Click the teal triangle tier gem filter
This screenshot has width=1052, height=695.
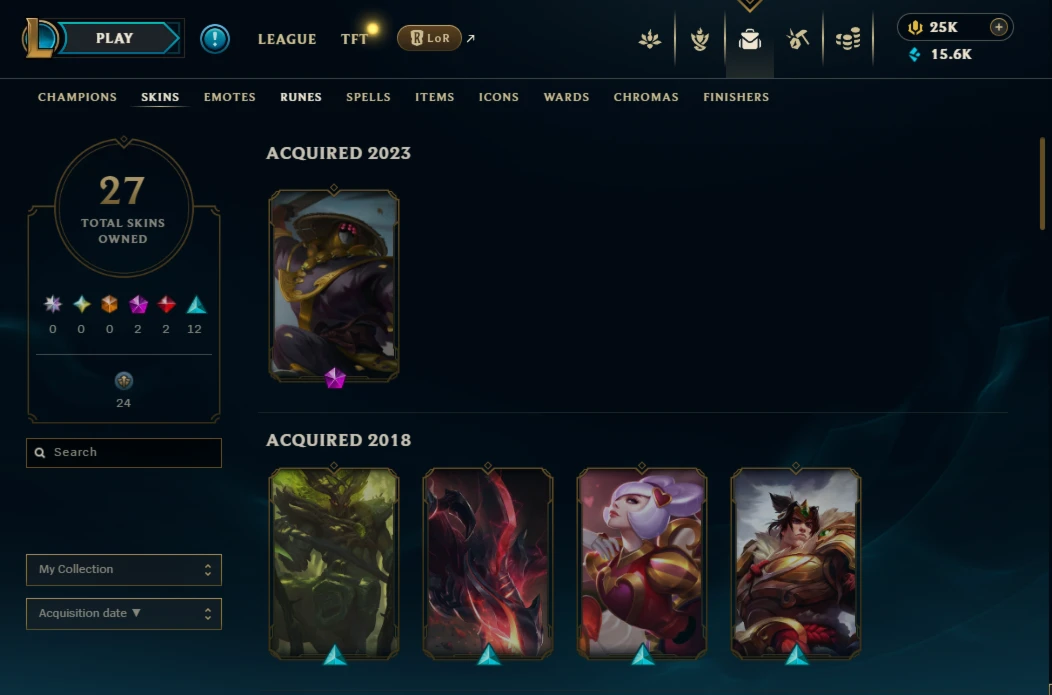coord(196,305)
